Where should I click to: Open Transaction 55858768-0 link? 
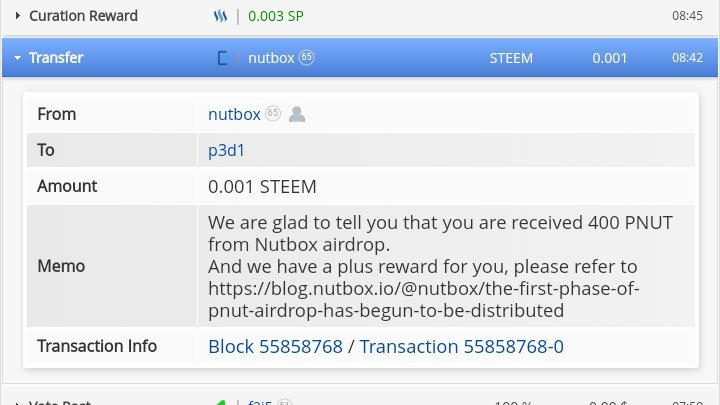(x=461, y=347)
